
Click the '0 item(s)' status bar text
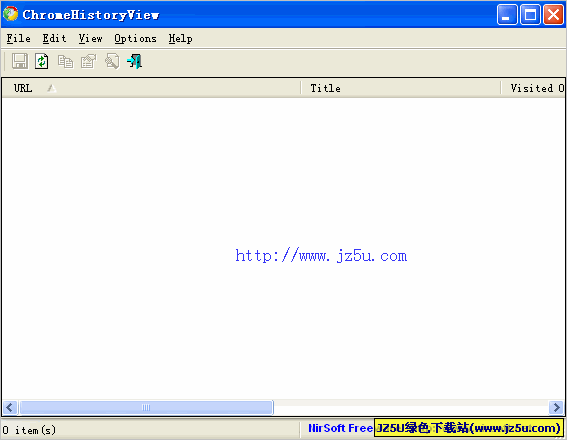point(29,430)
